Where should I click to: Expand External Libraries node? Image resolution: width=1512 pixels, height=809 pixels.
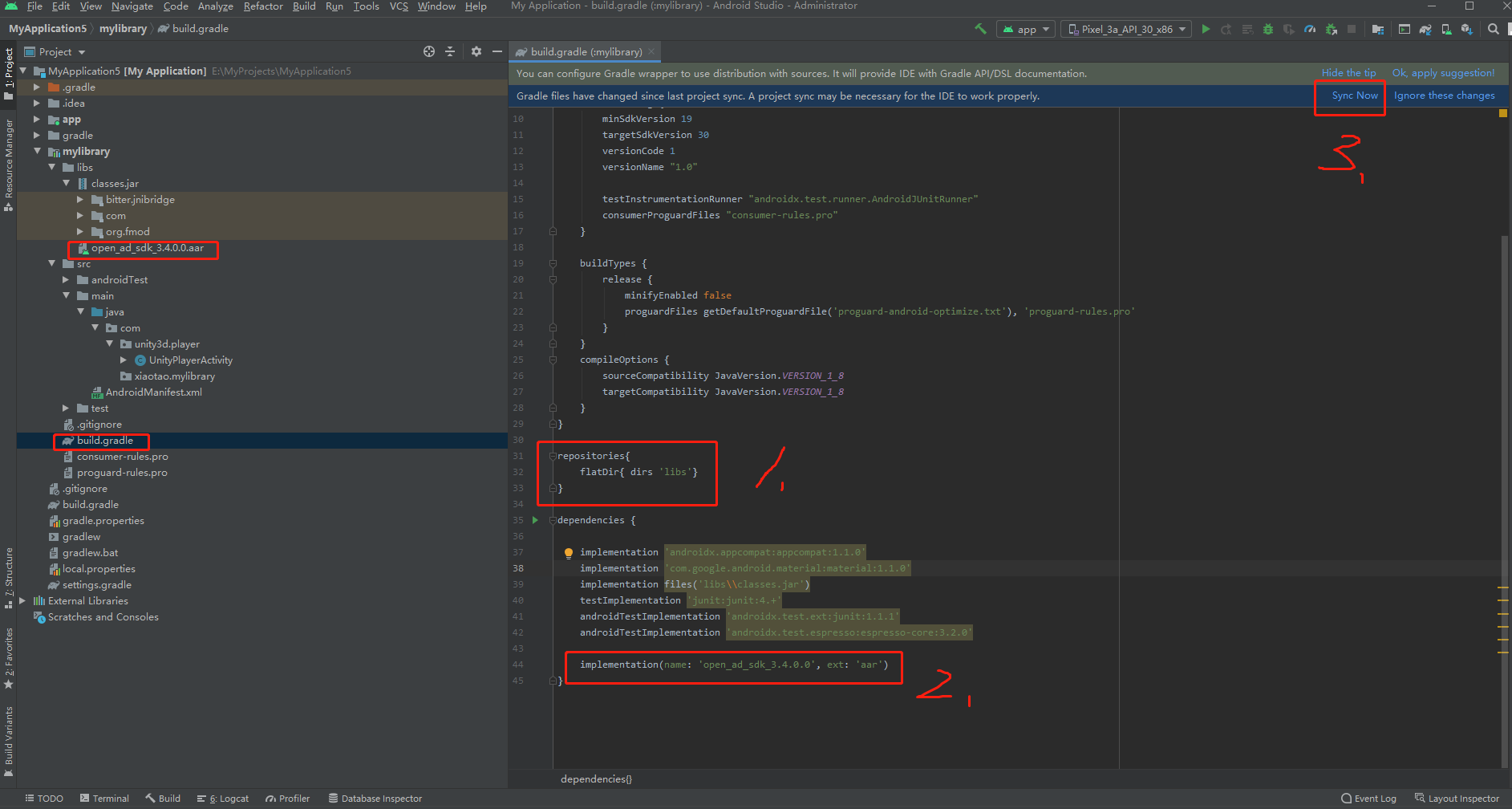tap(22, 600)
